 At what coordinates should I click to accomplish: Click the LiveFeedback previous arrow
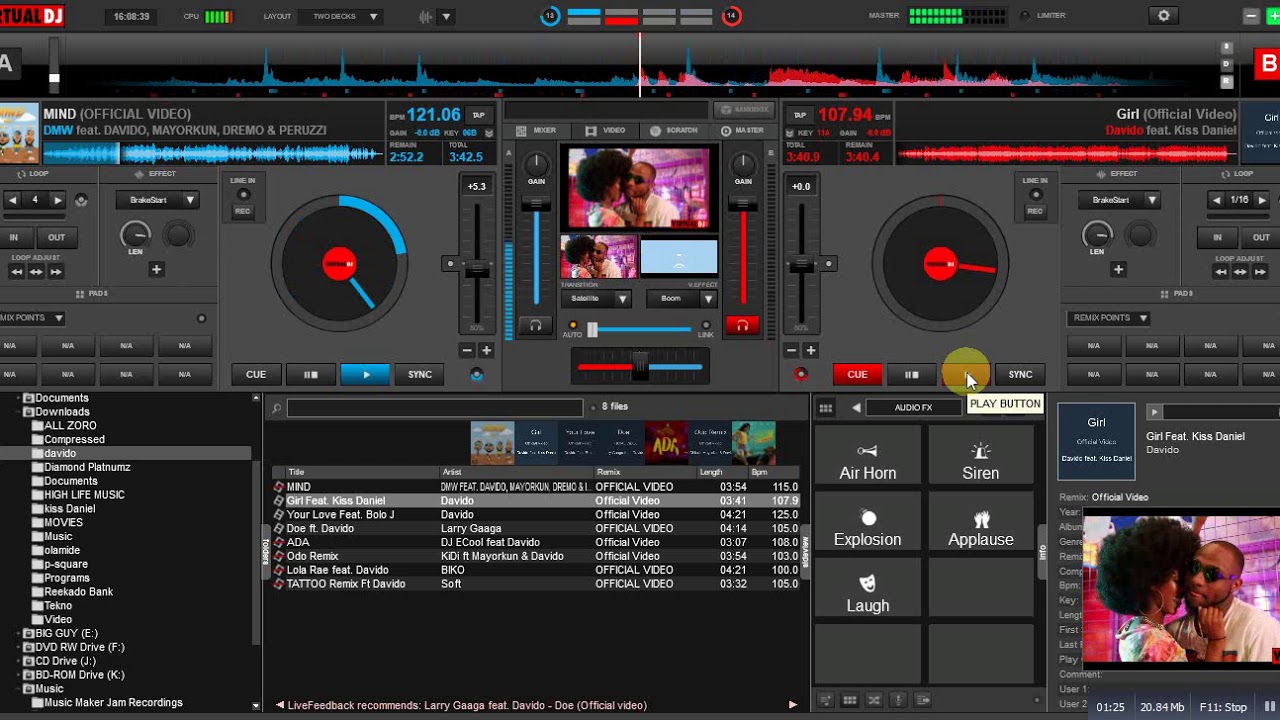point(280,705)
